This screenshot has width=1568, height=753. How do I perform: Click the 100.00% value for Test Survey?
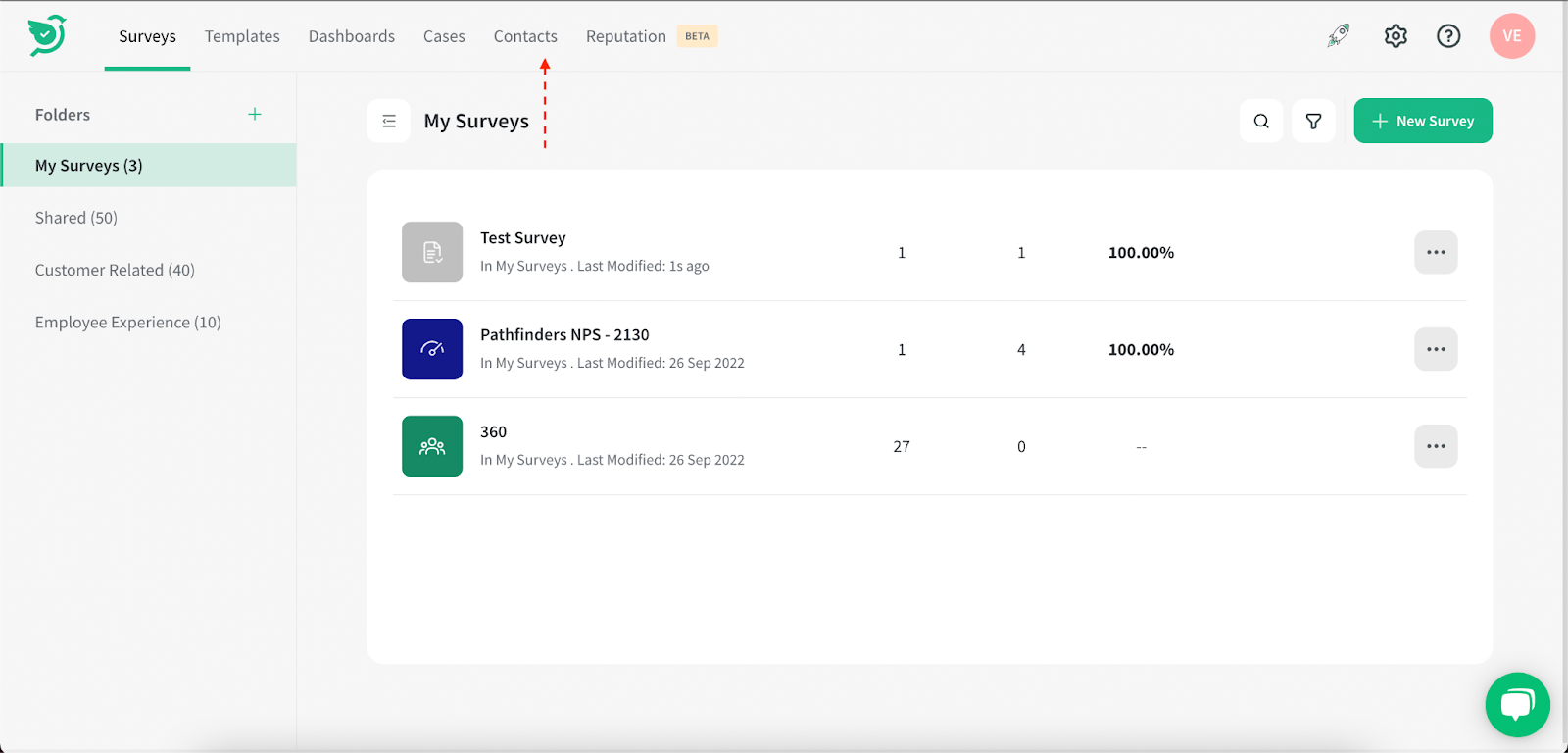tap(1141, 253)
